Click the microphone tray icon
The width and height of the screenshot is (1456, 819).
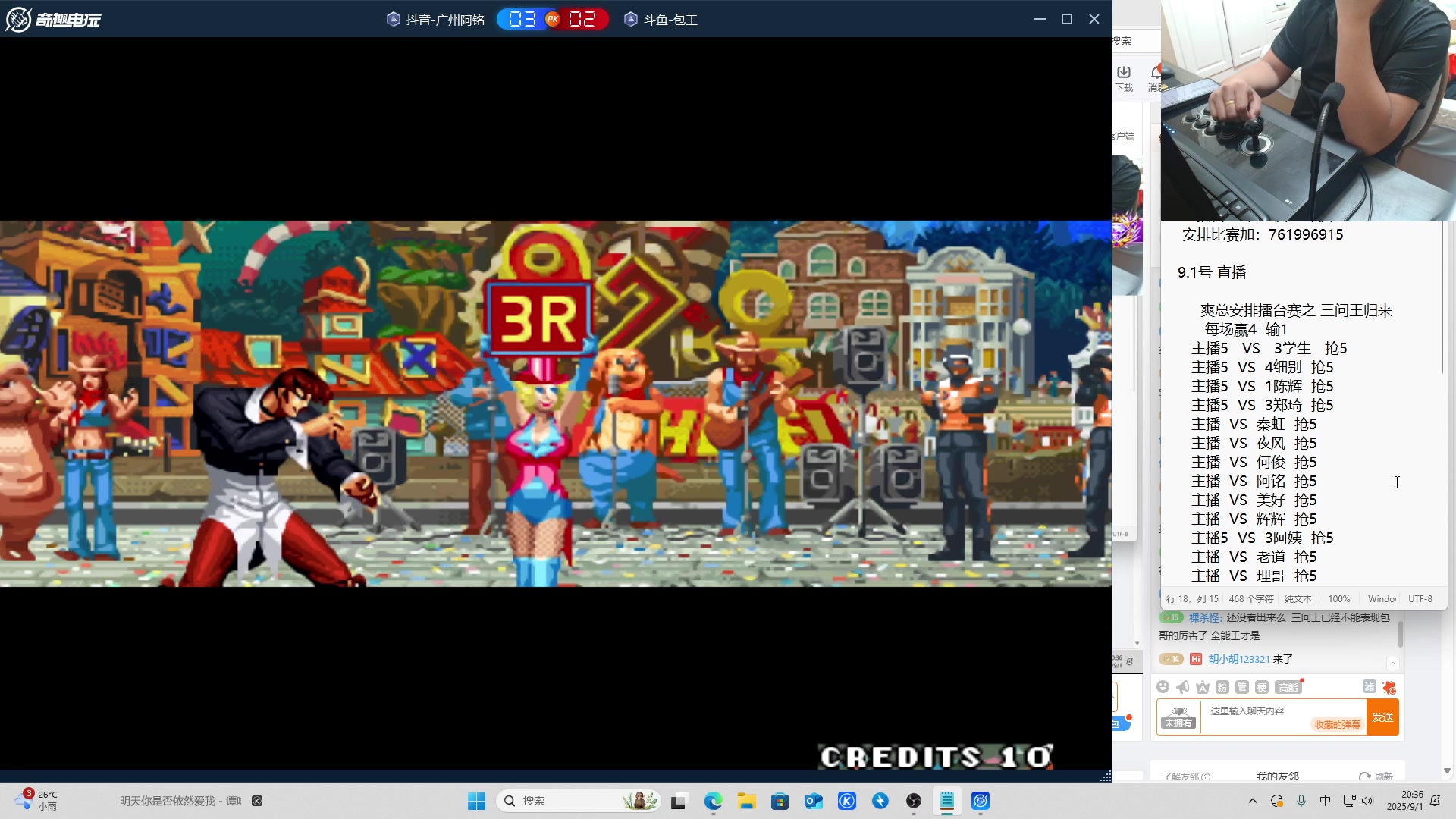(x=1301, y=801)
